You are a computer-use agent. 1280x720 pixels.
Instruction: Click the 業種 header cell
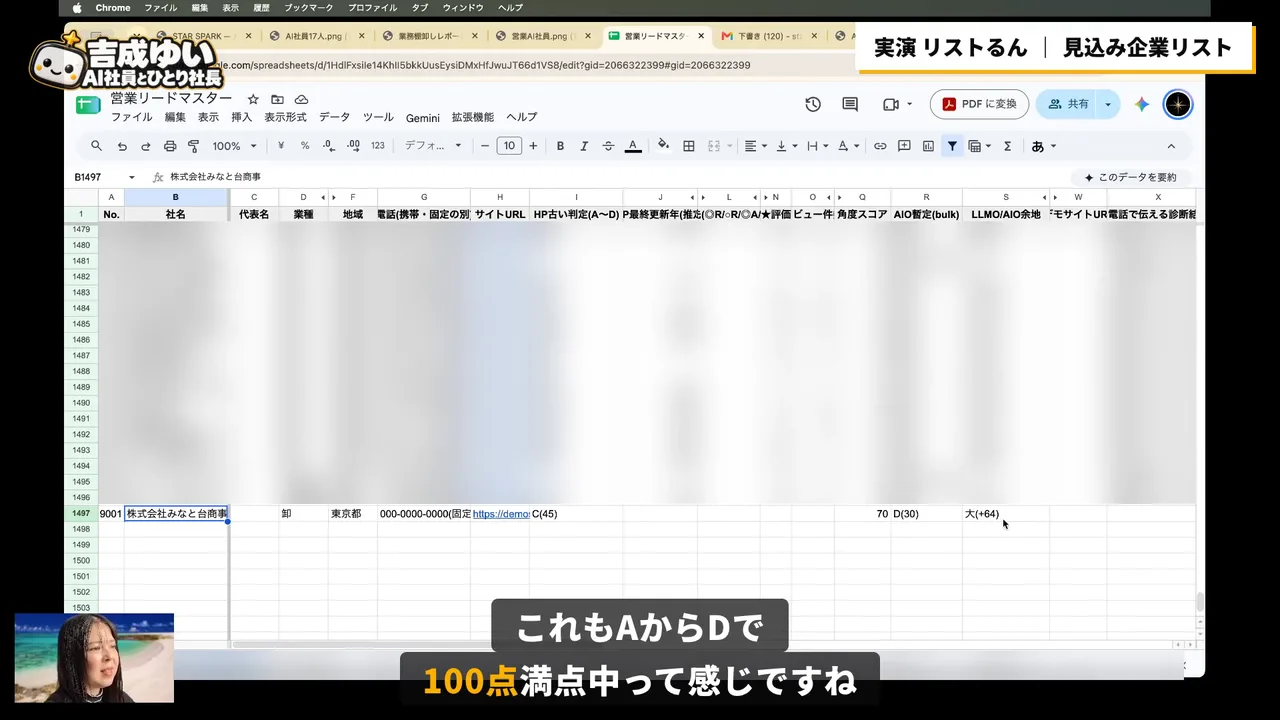pyautogui.click(x=303, y=214)
